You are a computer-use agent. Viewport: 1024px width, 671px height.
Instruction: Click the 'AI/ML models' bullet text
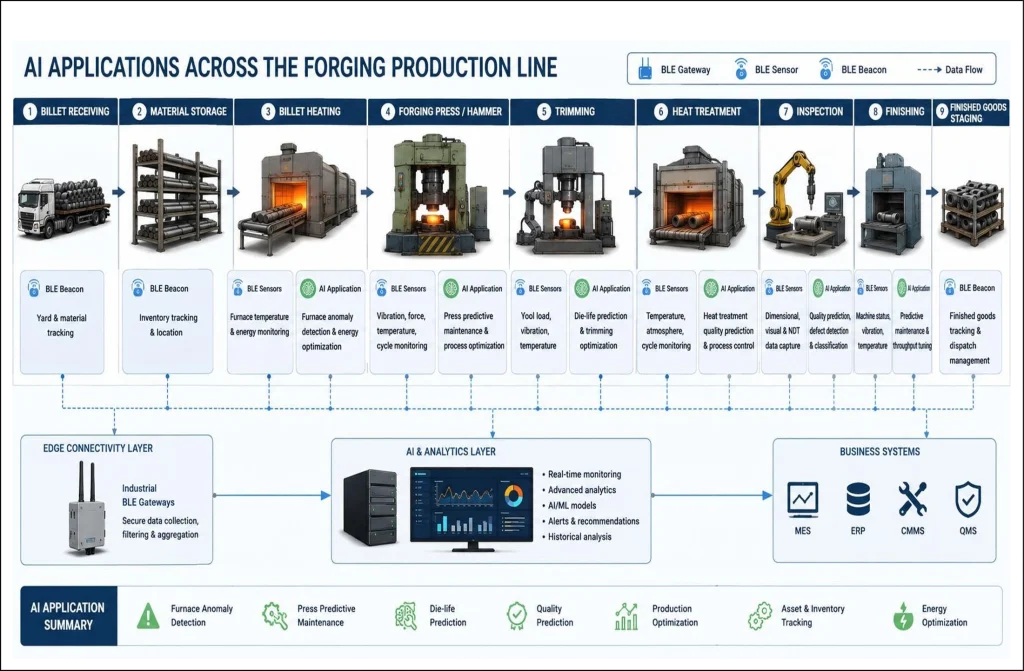pyautogui.click(x=572, y=505)
